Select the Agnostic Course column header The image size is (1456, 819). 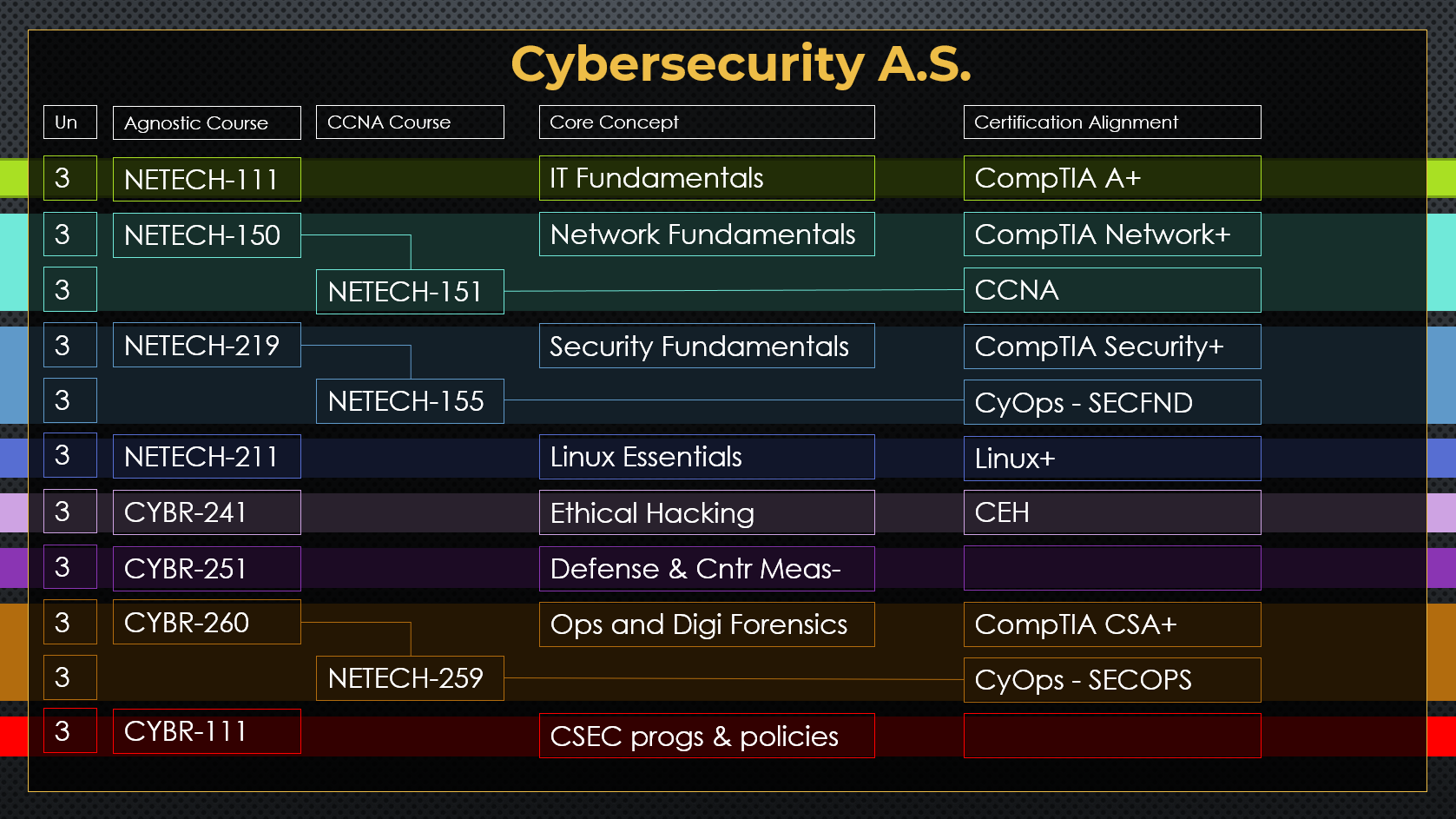pyautogui.click(x=207, y=122)
